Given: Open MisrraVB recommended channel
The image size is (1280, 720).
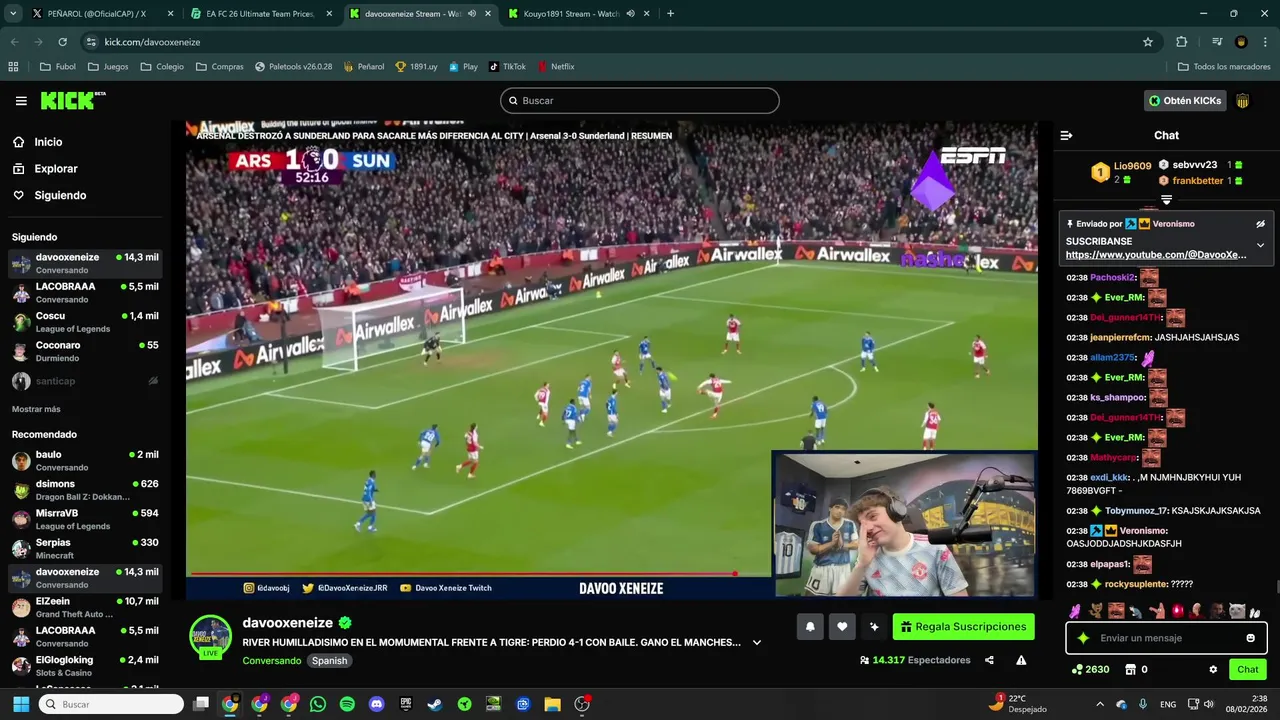Looking at the screenshot, I should click(x=85, y=519).
